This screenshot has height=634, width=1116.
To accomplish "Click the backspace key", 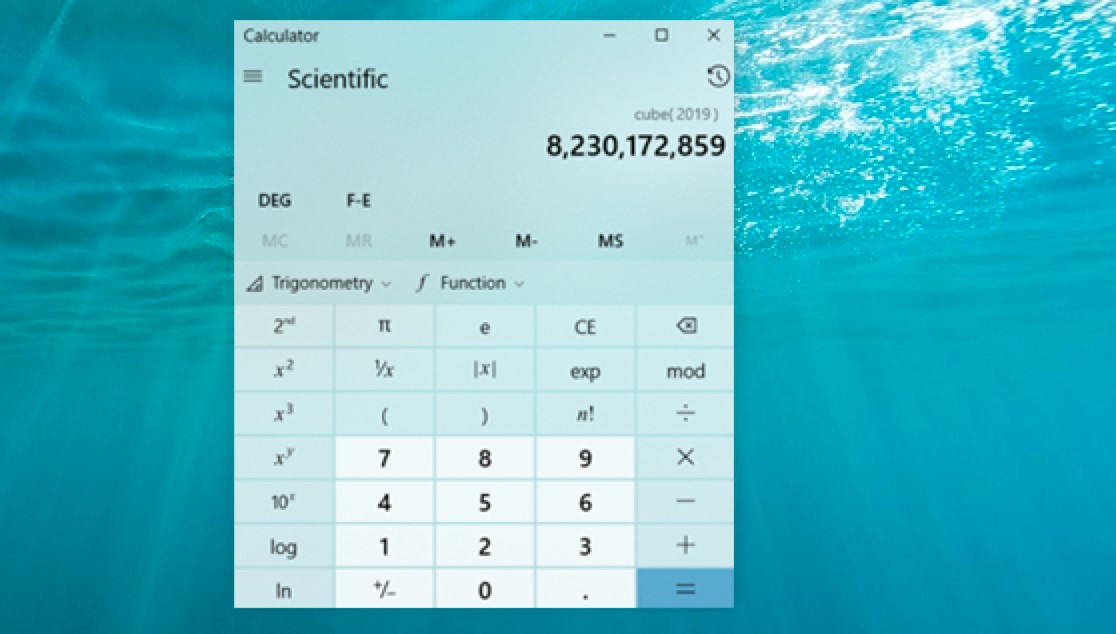I will (x=684, y=325).
